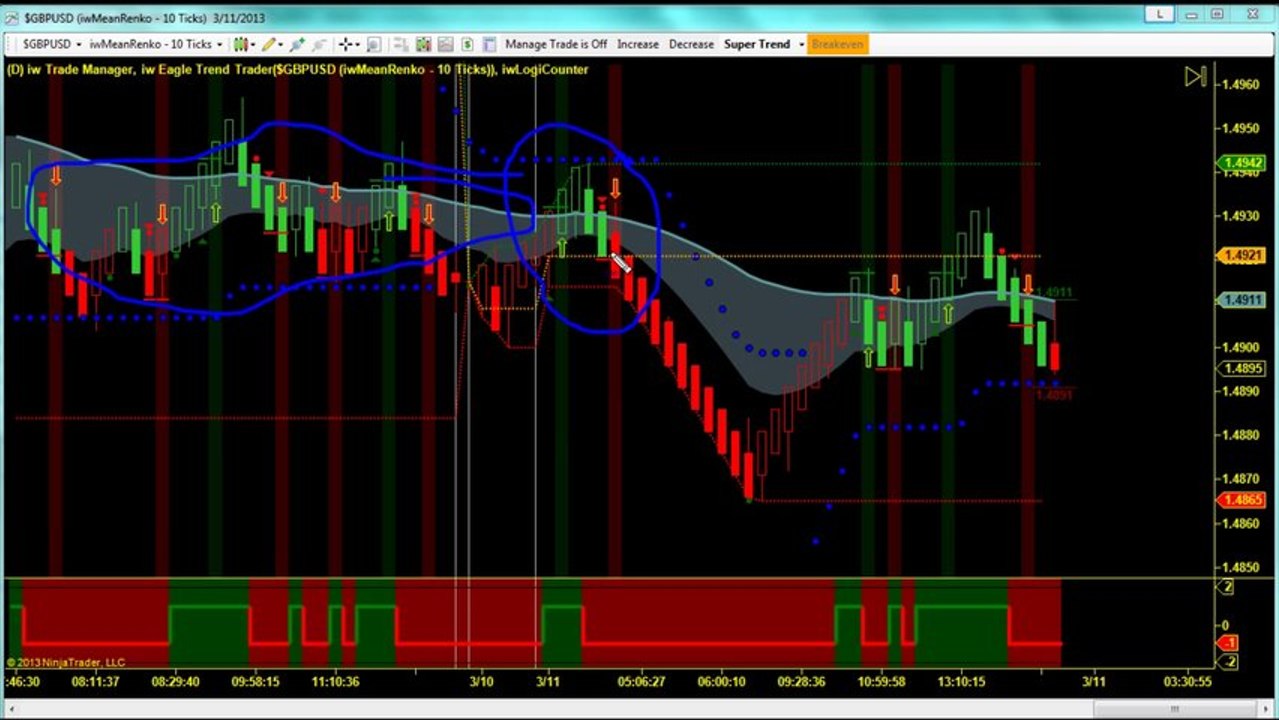Expand the crosshair pointer dropdown arrow
Viewport: 1279px width, 720px height.
[357, 44]
